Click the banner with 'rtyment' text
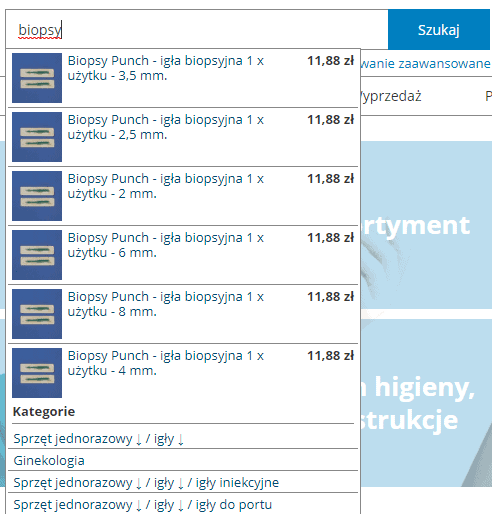 (x=426, y=225)
